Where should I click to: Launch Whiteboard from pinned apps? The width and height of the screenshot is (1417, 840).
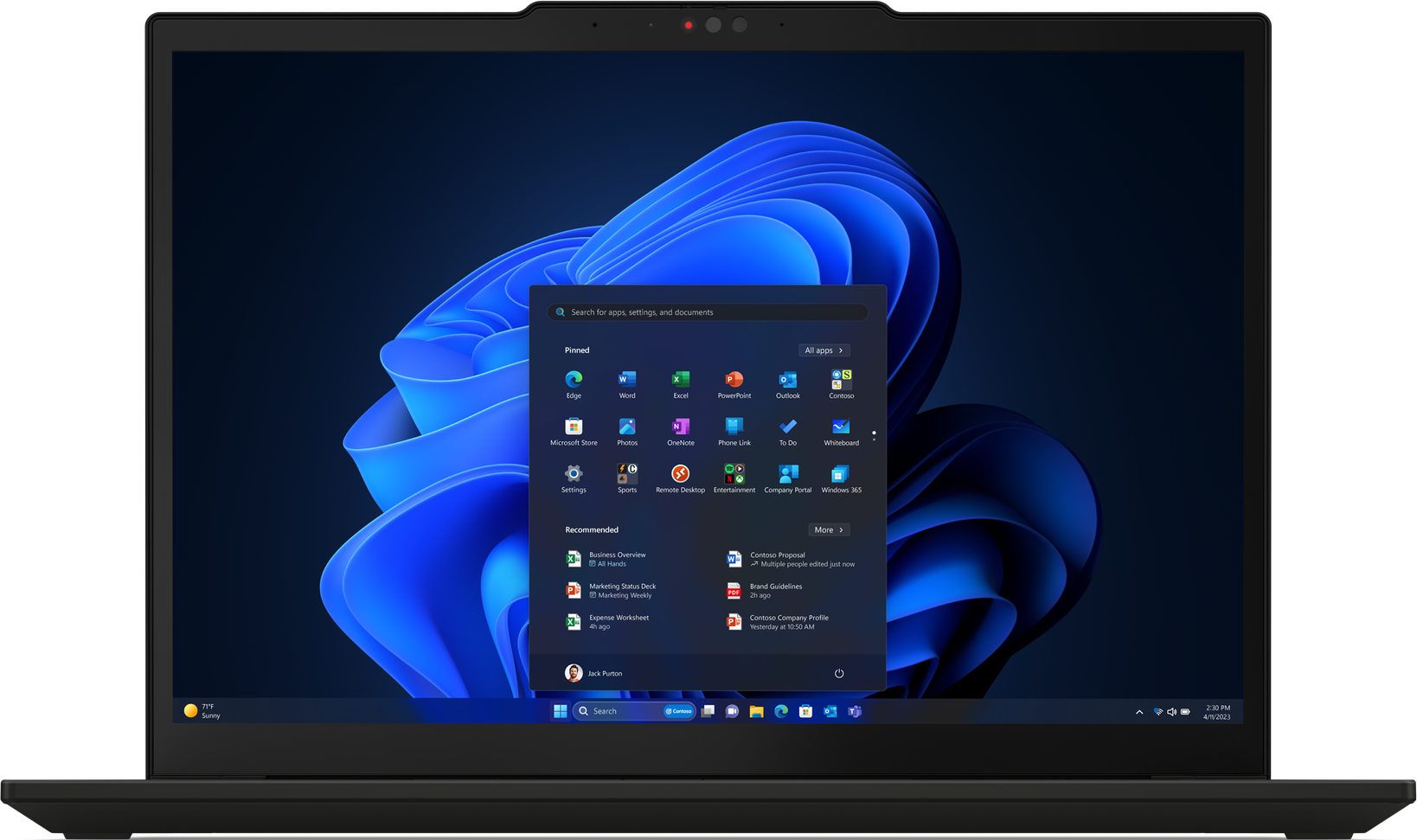point(842,432)
